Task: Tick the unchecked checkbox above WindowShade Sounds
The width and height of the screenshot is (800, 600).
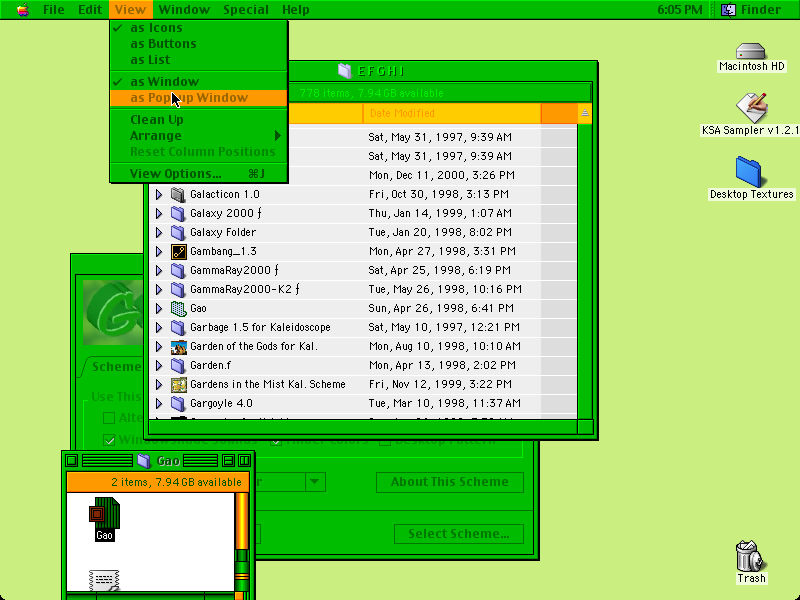Action: (x=109, y=418)
